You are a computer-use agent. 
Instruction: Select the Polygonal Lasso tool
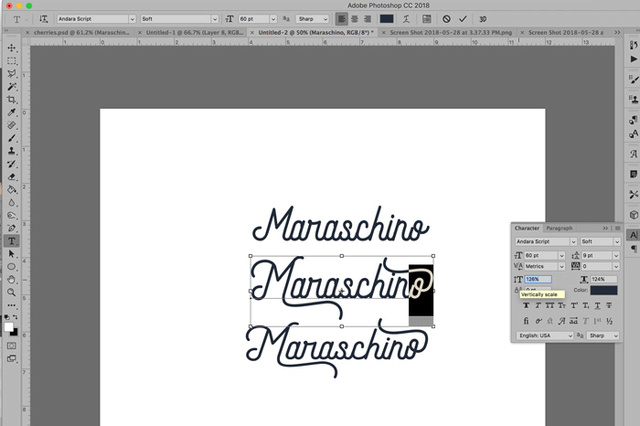(x=11, y=73)
